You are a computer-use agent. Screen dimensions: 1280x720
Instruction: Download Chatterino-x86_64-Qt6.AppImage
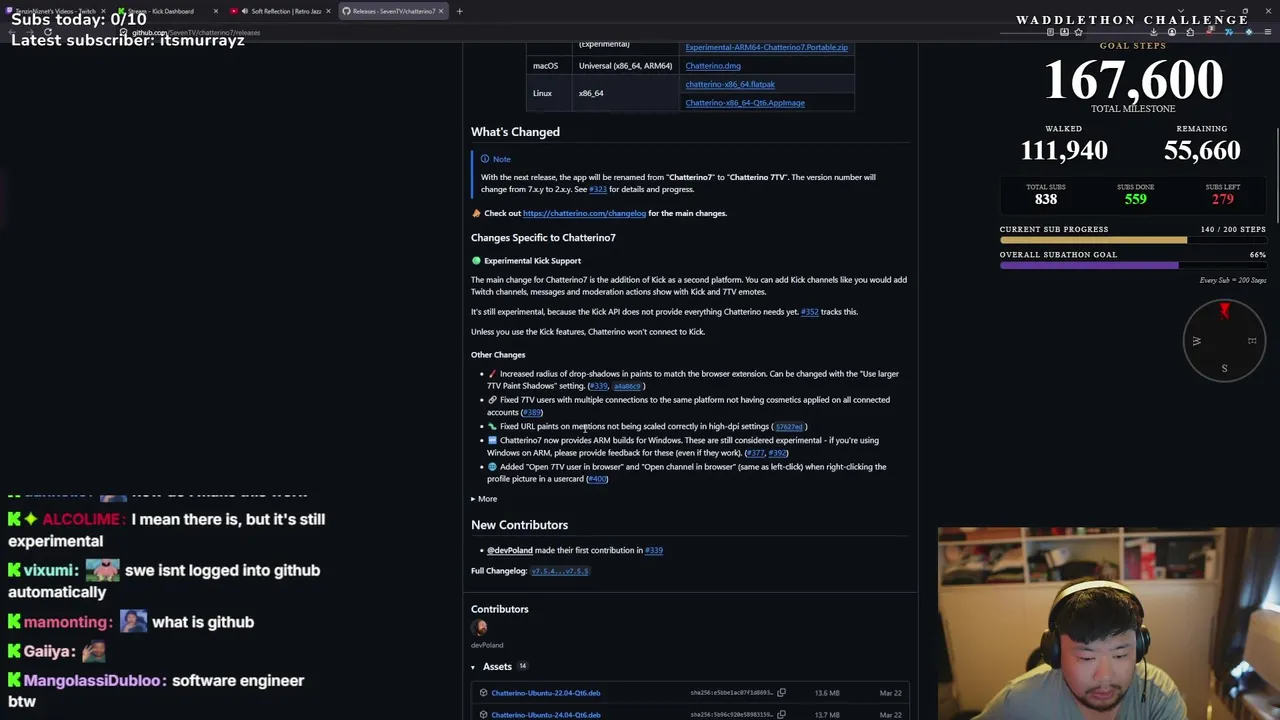[x=745, y=102]
